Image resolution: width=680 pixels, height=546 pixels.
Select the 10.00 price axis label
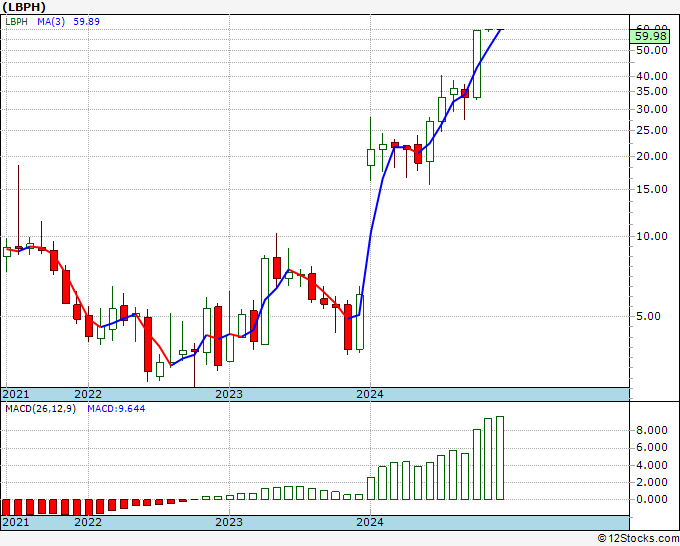652,236
